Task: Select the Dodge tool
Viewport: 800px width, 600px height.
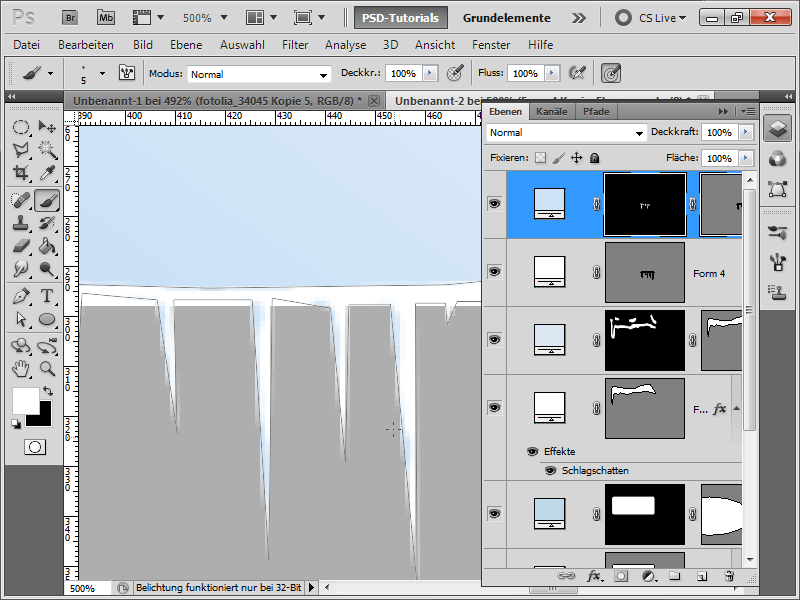Action: pyautogui.click(x=47, y=268)
